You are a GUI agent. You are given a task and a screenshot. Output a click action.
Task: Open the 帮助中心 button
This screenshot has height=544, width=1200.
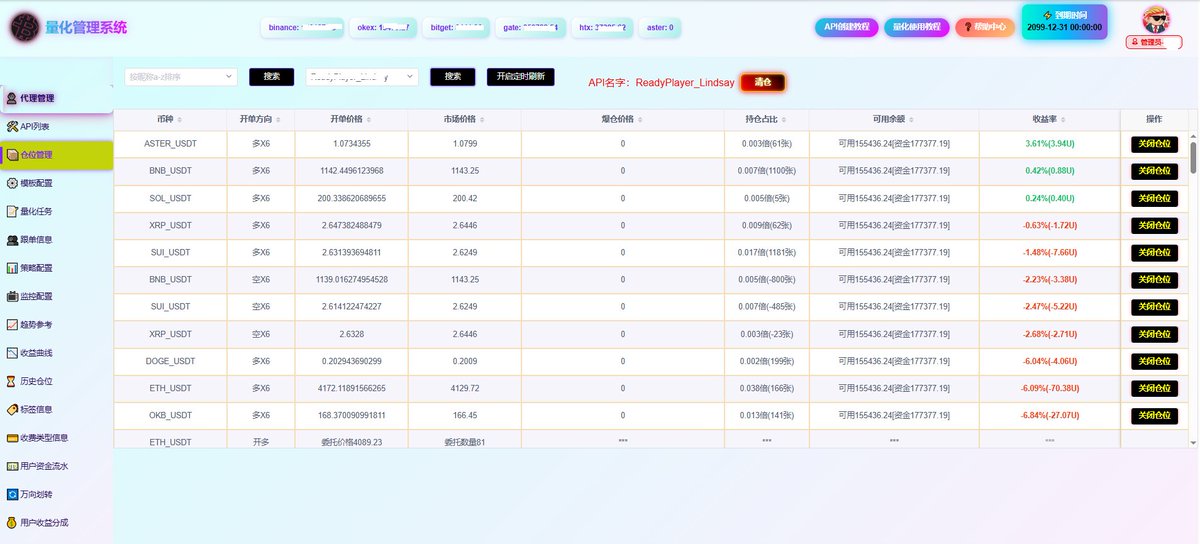984,27
